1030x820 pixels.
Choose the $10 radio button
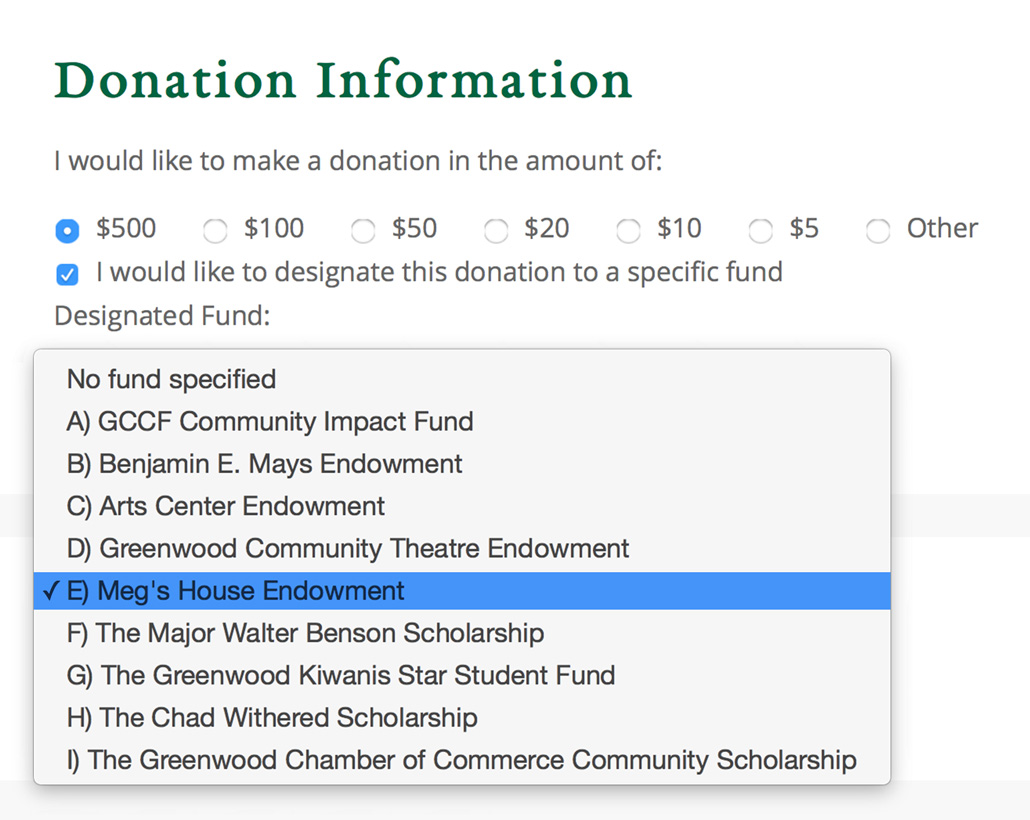click(628, 231)
